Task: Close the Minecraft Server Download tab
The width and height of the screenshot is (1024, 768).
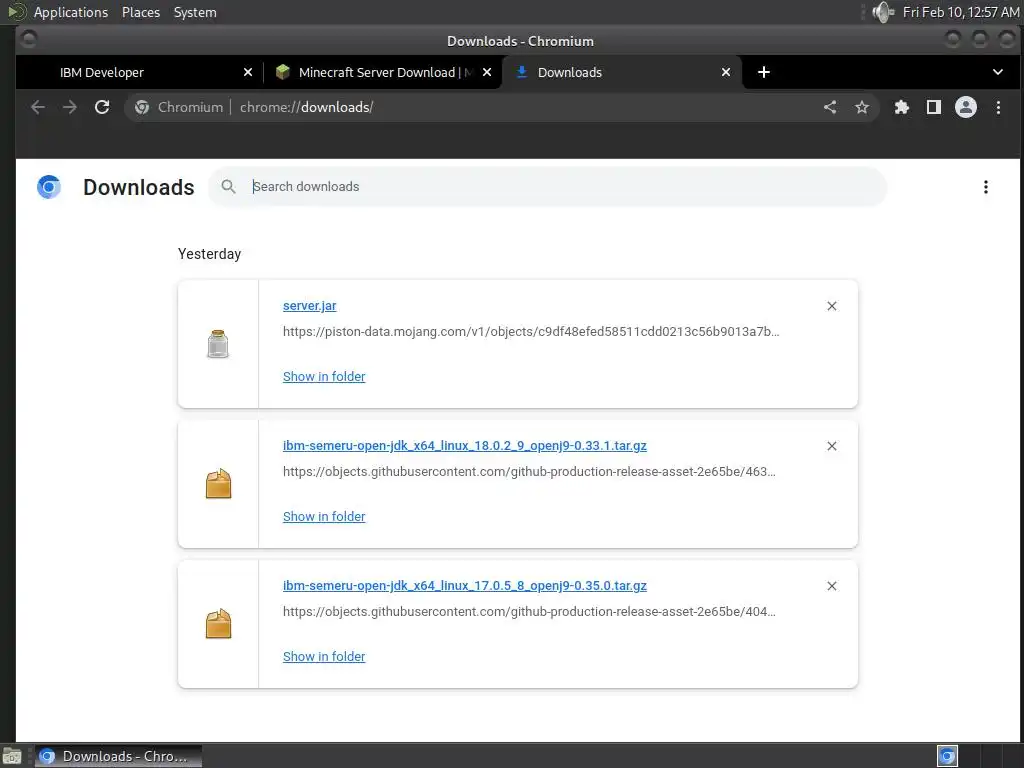Action: point(487,72)
